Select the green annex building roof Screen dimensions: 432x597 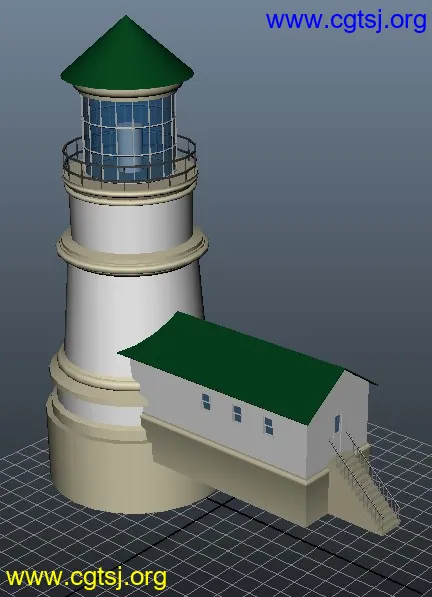[236, 366]
